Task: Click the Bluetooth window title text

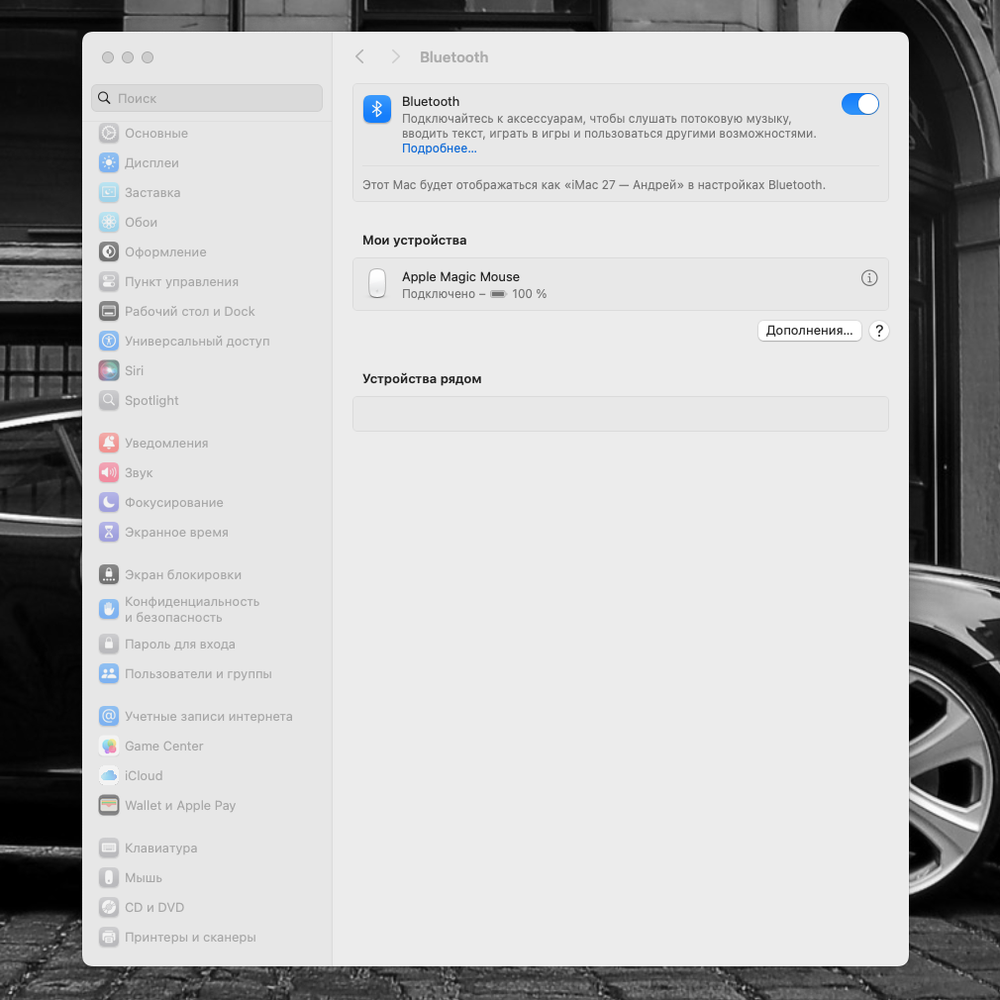Action: [454, 57]
